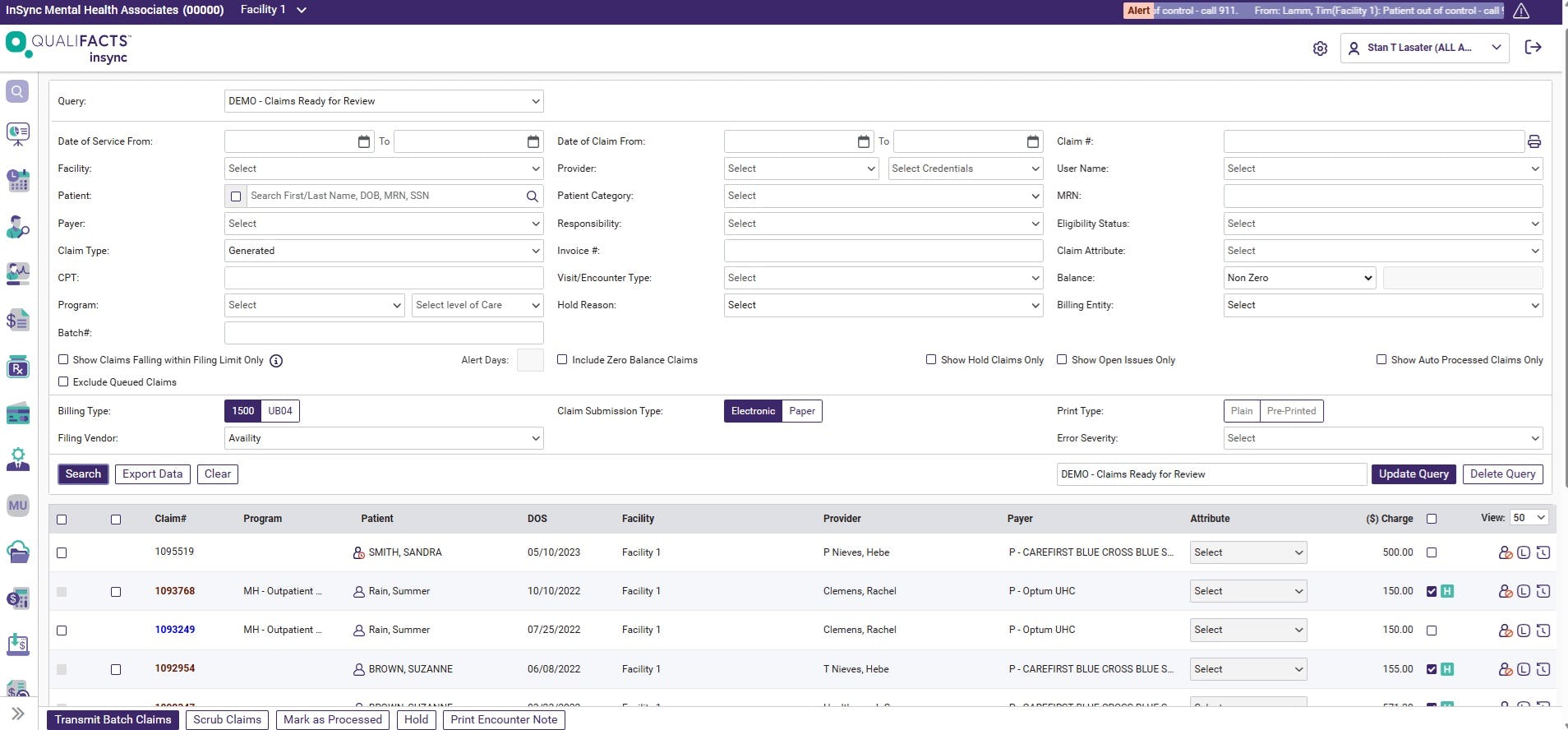Open the credit card payments sidebar icon
This screenshot has height=730, width=1568.
click(17, 414)
